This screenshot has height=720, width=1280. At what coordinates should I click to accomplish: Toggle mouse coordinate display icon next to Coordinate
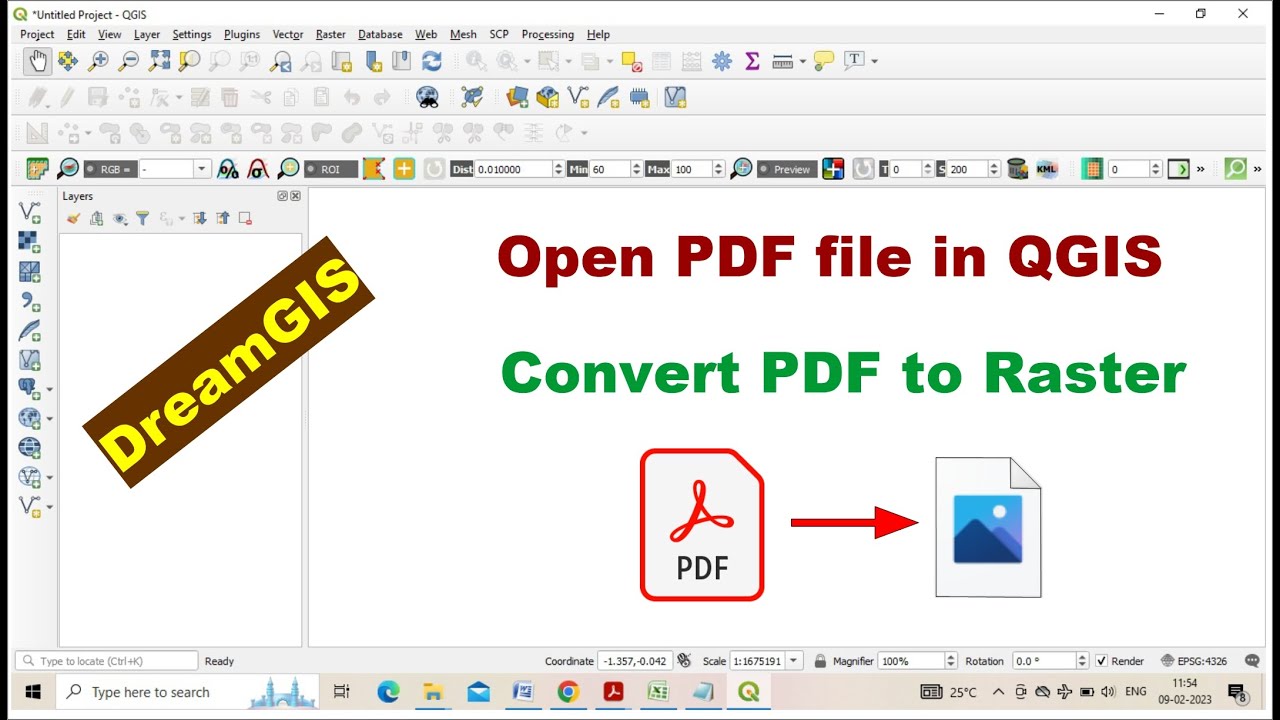[684, 661]
